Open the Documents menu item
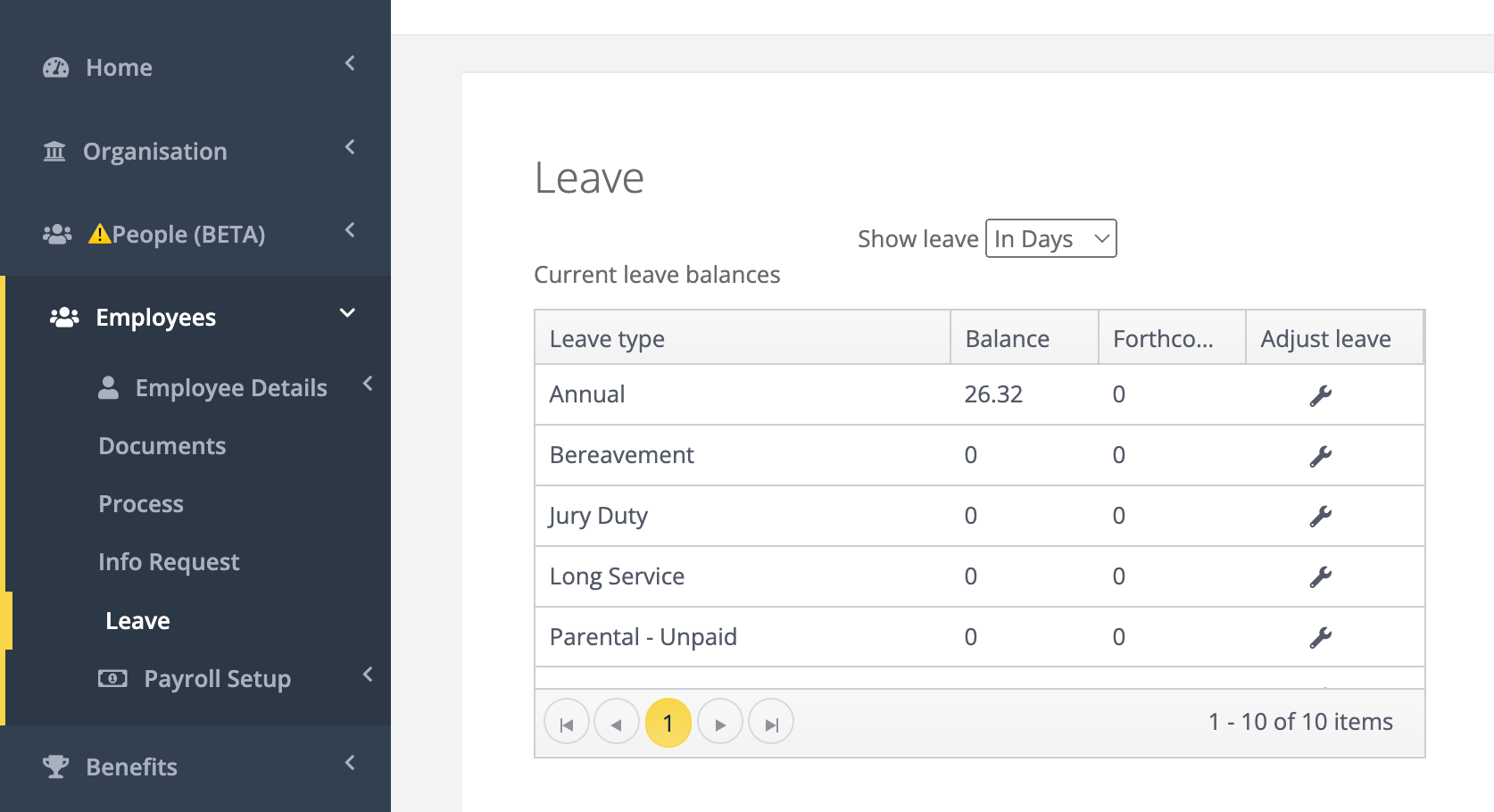1494x812 pixels. [162, 446]
